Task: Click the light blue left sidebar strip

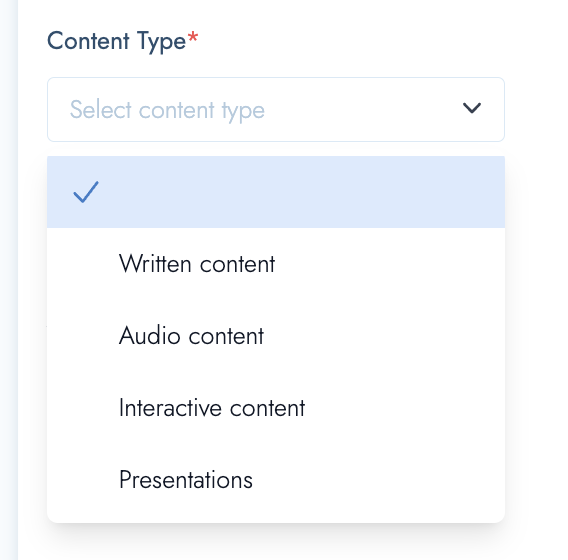Action: pos(9,280)
